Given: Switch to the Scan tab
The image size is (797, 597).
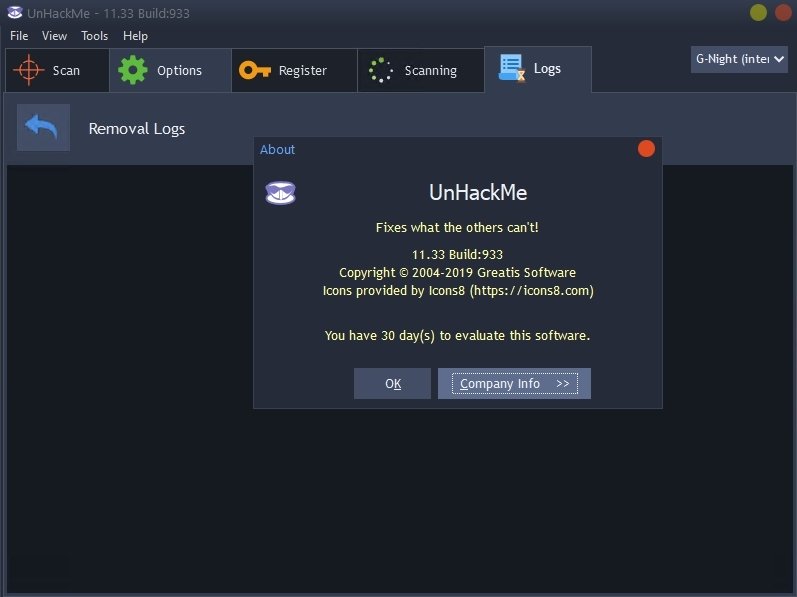Looking at the screenshot, I should click(57, 70).
